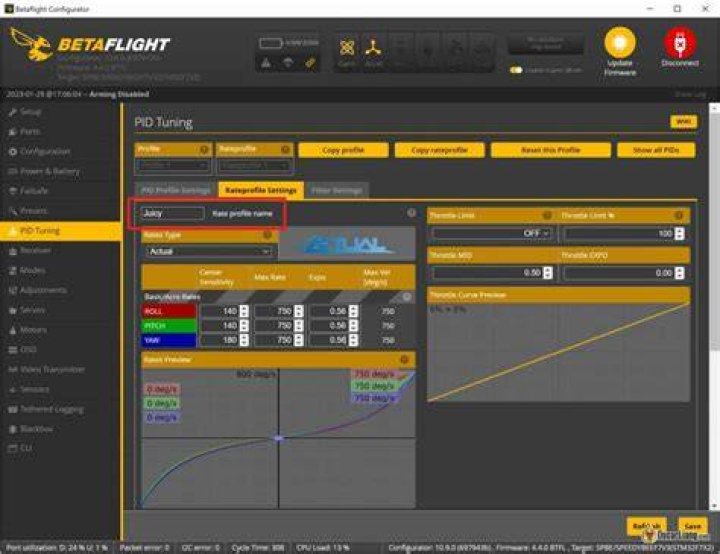
Task: Switch to Rateprofile Settings tab
Action: click(x=261, y=190)
